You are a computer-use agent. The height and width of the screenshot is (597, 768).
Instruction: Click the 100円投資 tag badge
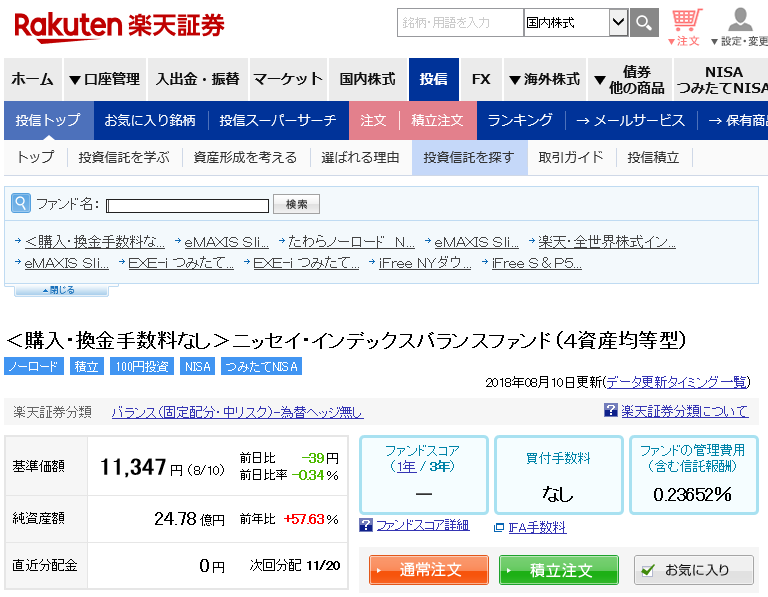(142, 366)
